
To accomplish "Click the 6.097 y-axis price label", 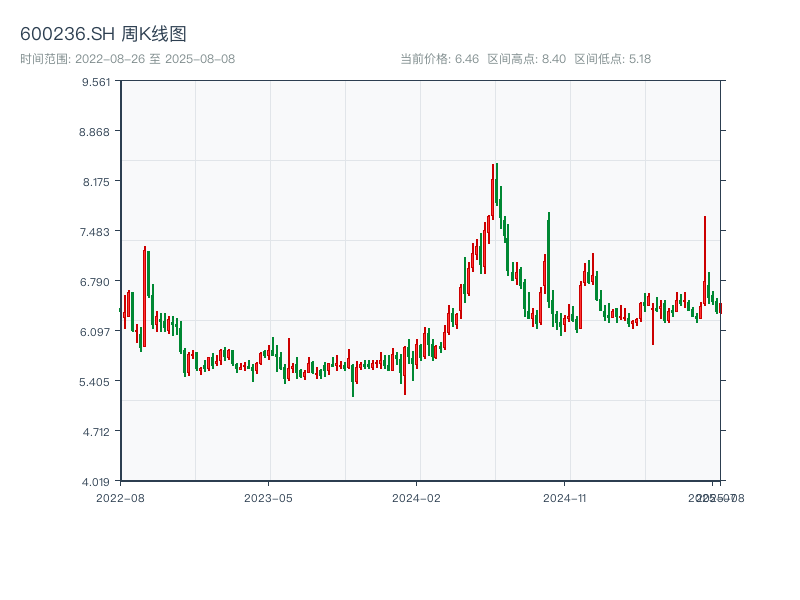I will (x=96, y=332).
